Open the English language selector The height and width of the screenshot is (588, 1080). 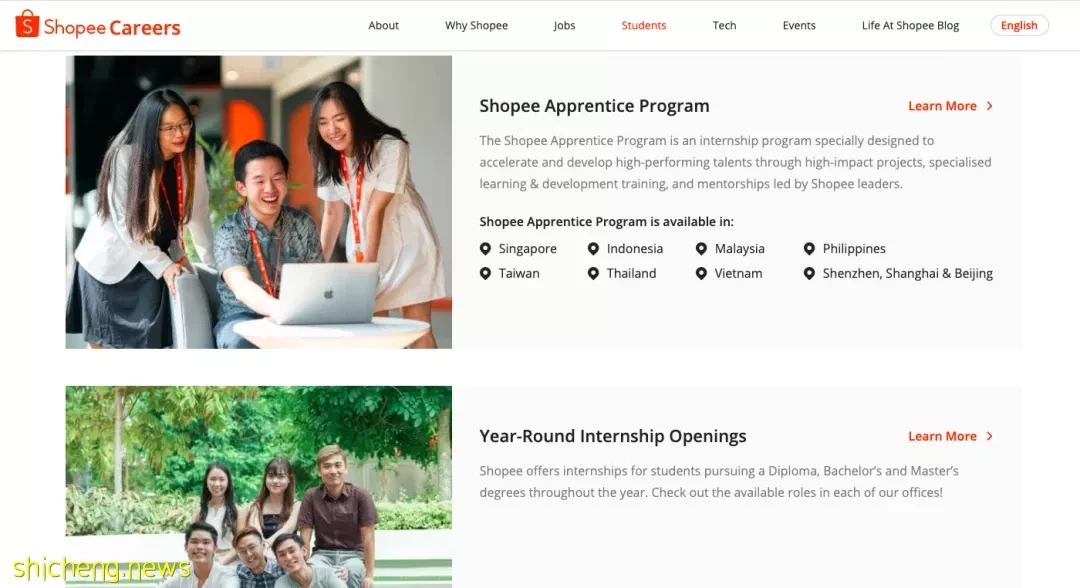[x=1019, y=25]
